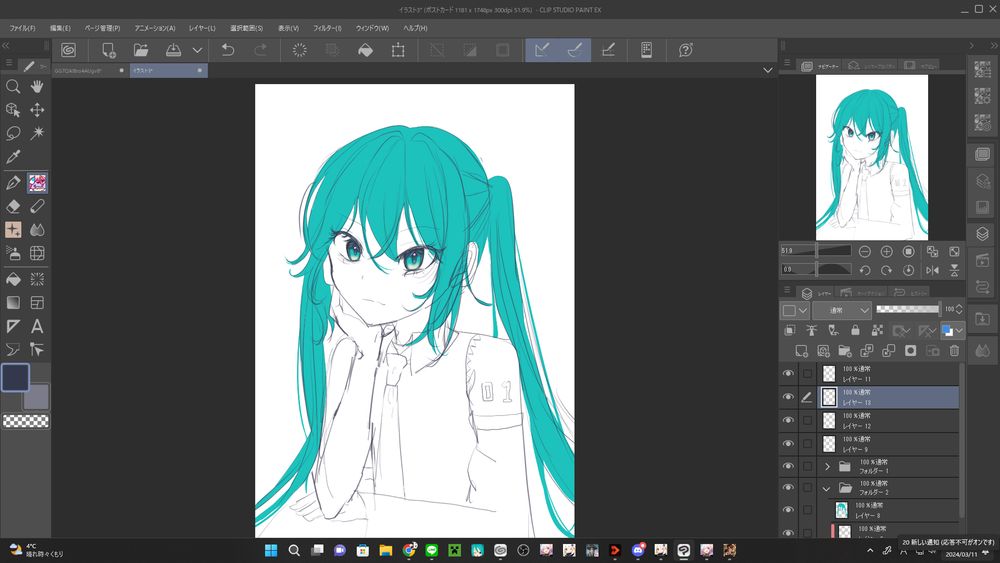Screen dimensions: 1000x563
Task: Select the Hand move-view tool
Action: click(37, 87)
